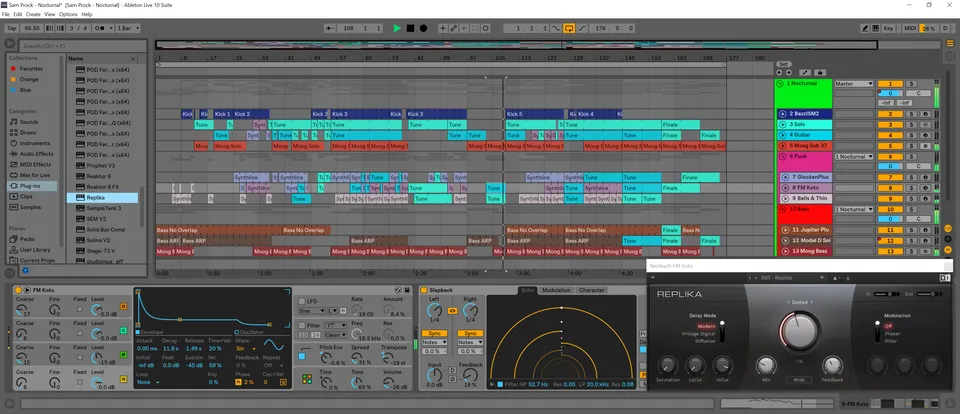Screen dimensions: 960x414
Task: Fold the 1 Nocturnal group track
Action: click(780, 84)
